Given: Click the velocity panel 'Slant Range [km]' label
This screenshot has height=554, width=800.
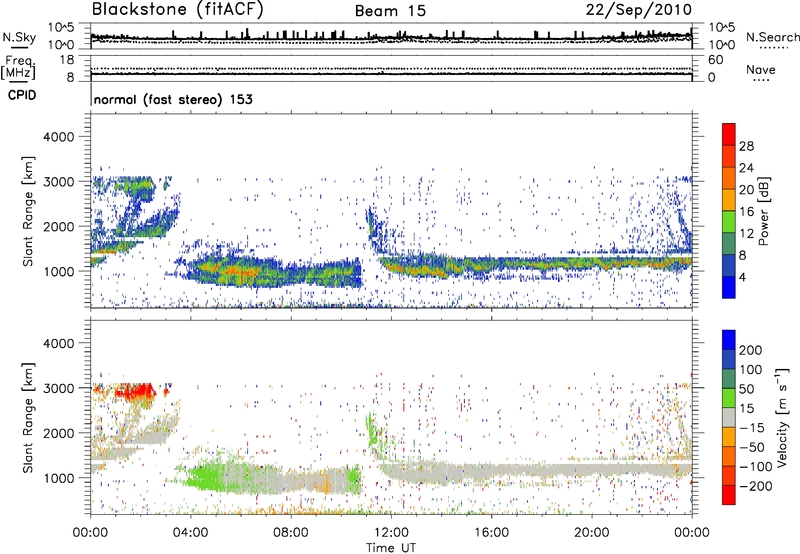Looking at the screenshot, I should pyautogui.click(x=28, y=417).
